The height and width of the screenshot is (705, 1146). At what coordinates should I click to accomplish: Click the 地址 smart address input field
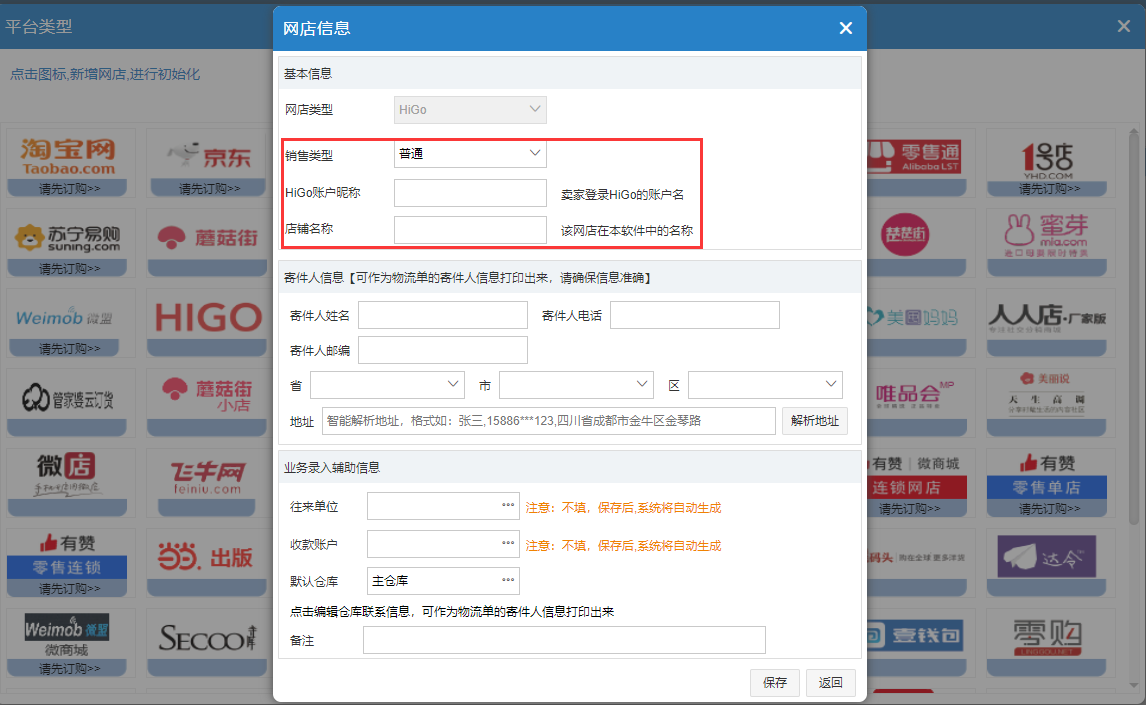point(549,421)
